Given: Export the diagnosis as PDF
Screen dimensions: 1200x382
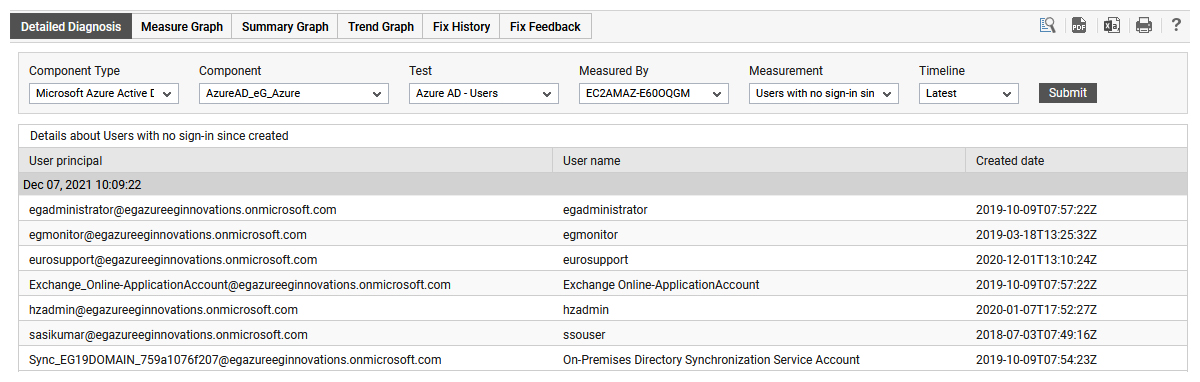Looking at the screenshot, I should click(1079, 26).
